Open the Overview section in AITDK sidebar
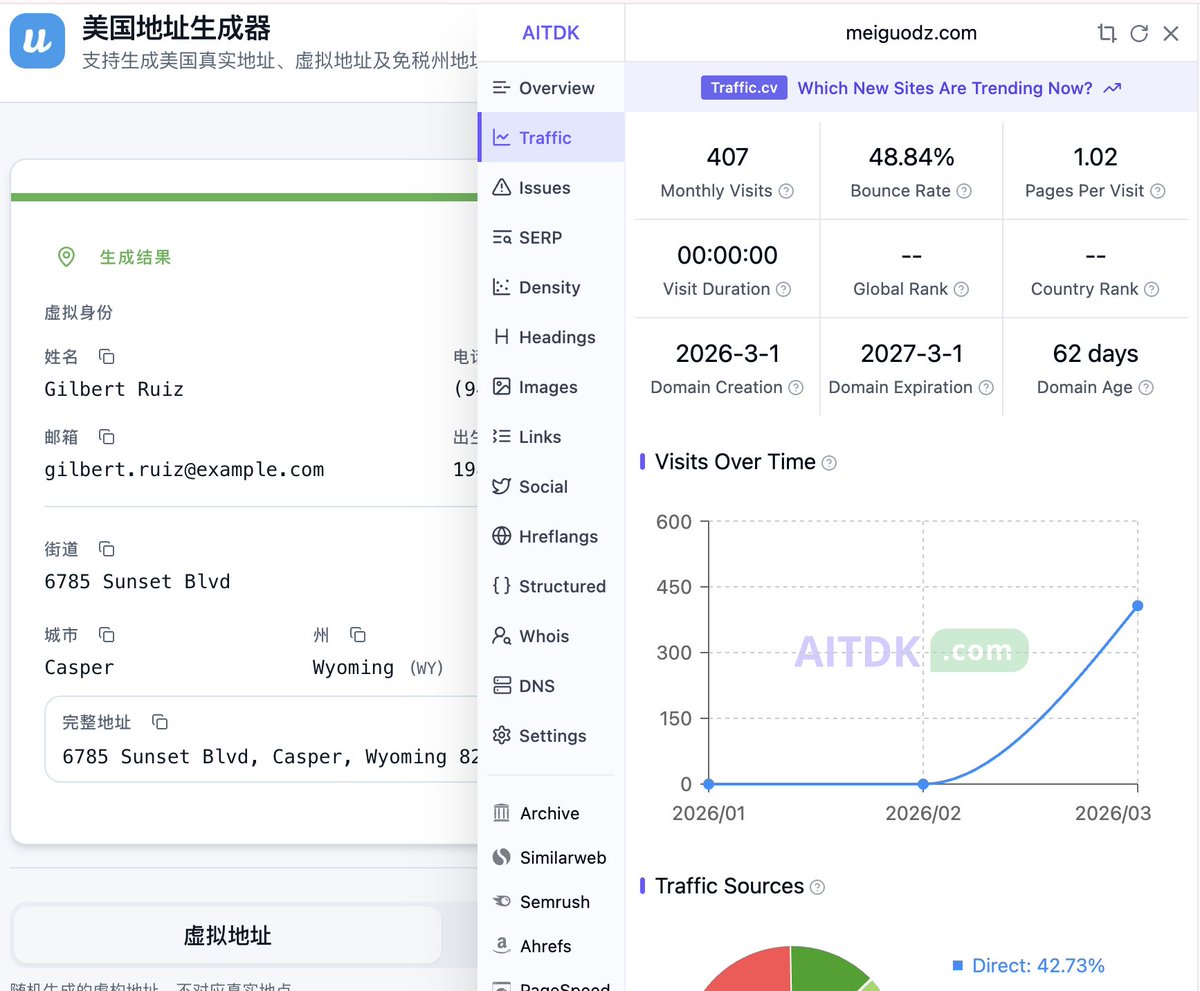 (551, 88)
